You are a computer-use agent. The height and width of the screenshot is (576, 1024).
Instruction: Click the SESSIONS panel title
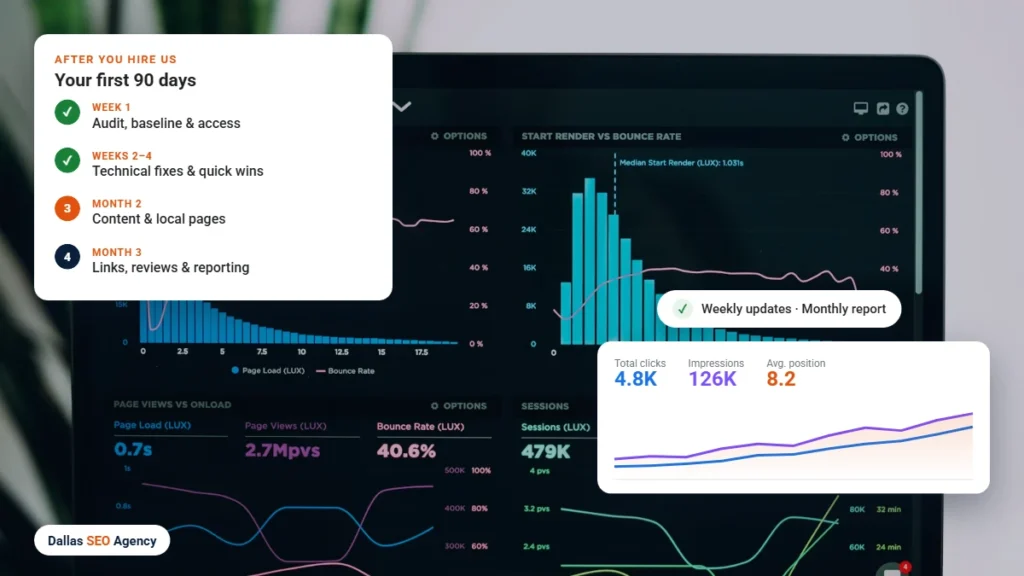[545, 406]
